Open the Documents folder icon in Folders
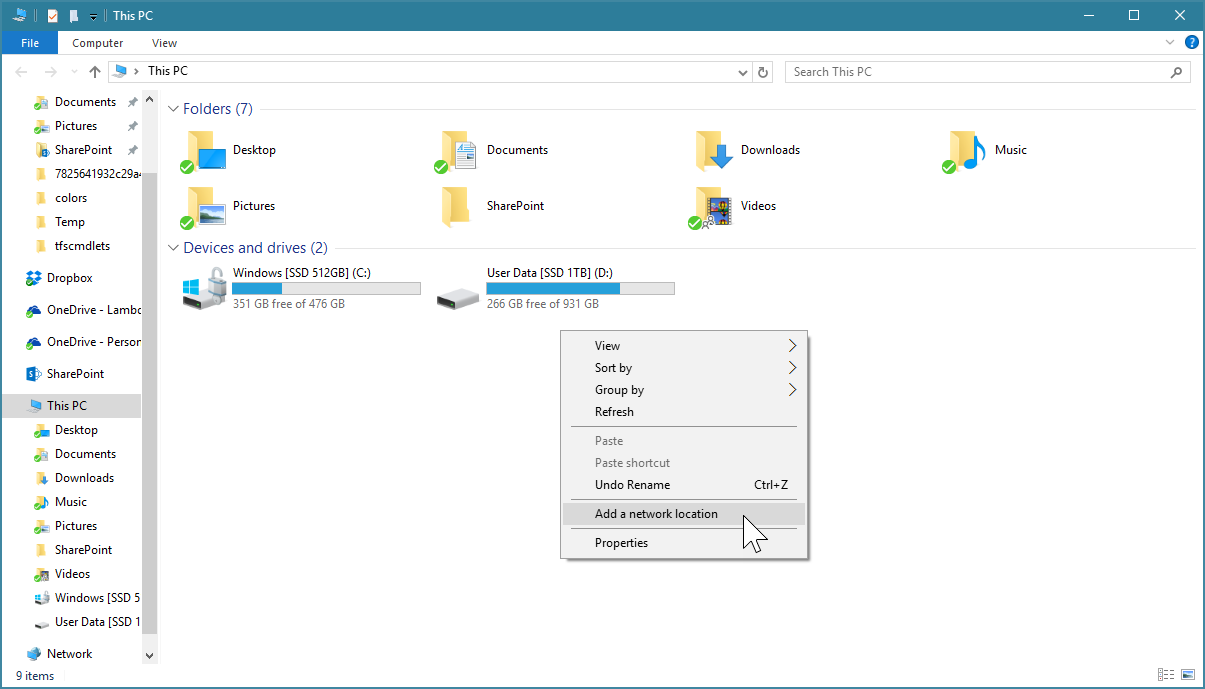1205x689 pixels. click(x=458, y=151)
